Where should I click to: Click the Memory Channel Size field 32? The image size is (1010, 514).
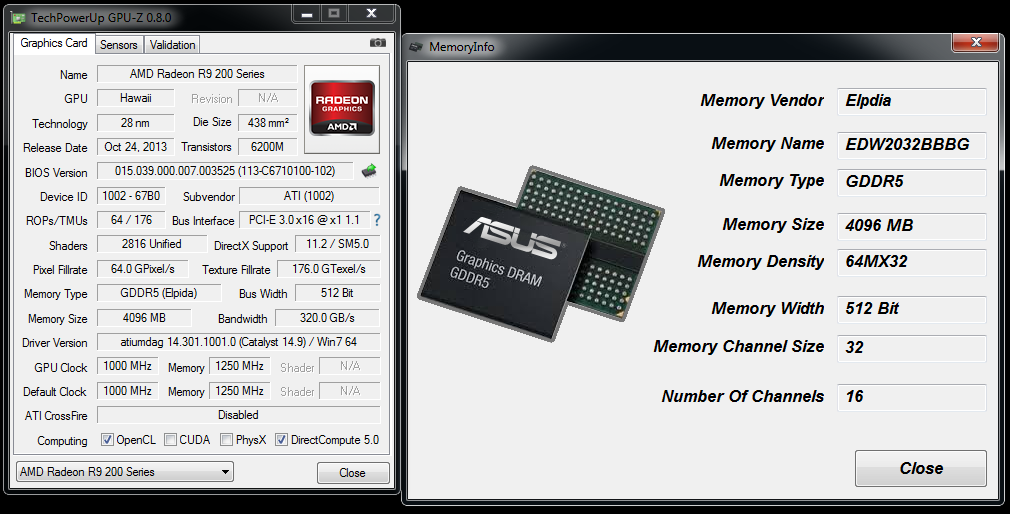pos(911,348)
